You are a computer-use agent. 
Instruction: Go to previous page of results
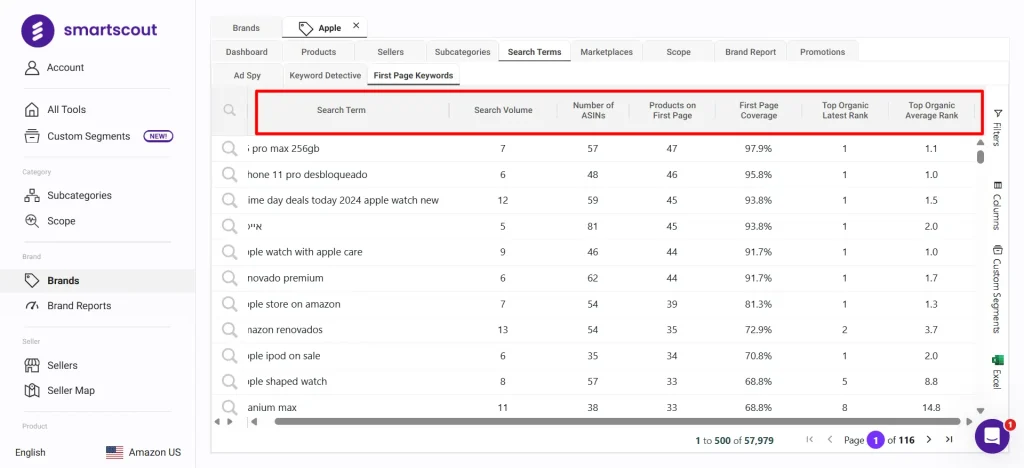[x=830, y=440]
